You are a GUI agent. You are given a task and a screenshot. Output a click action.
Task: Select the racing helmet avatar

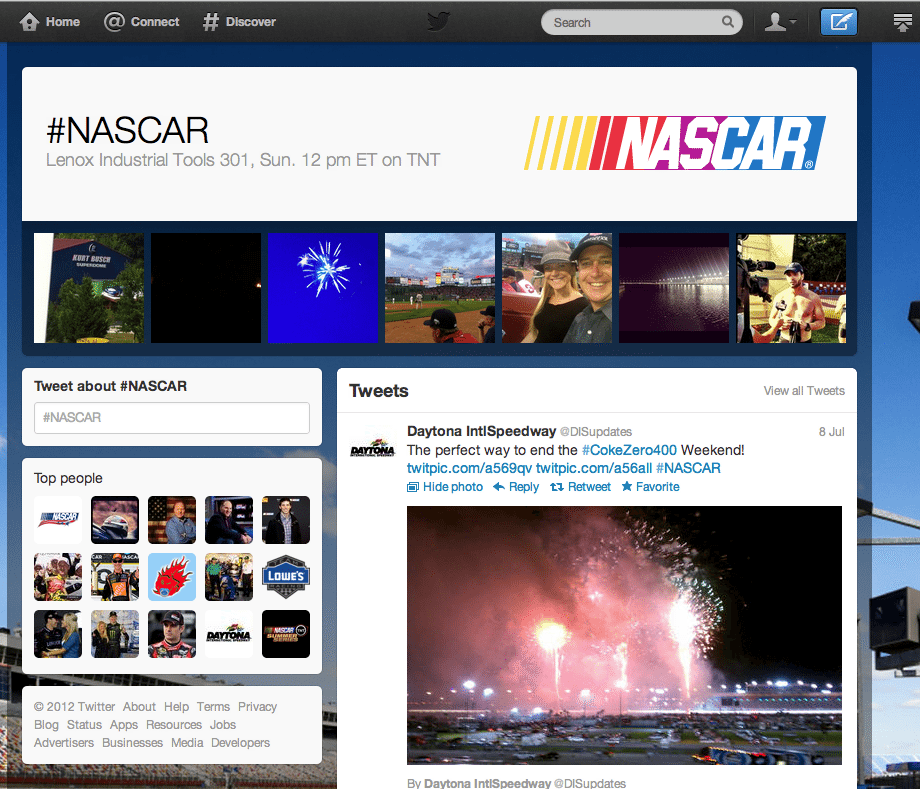coord(115,520)
